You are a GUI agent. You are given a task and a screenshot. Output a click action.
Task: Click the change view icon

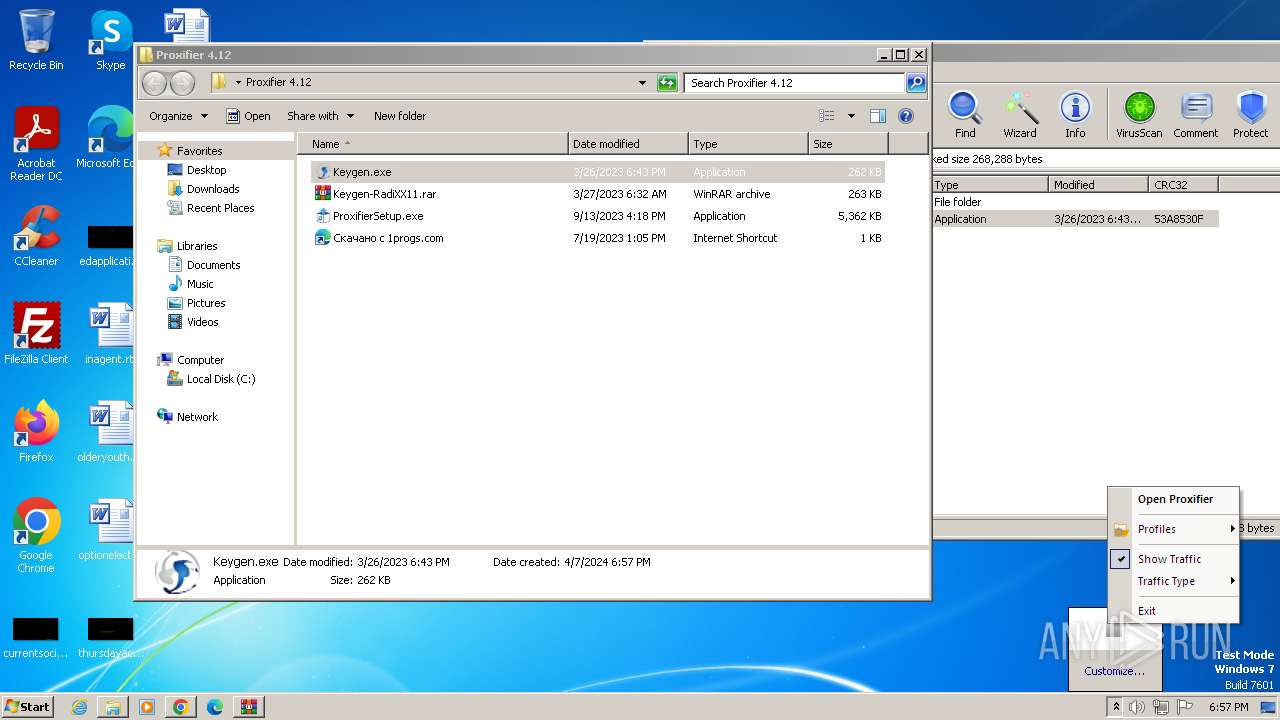(x=827, y=116)
